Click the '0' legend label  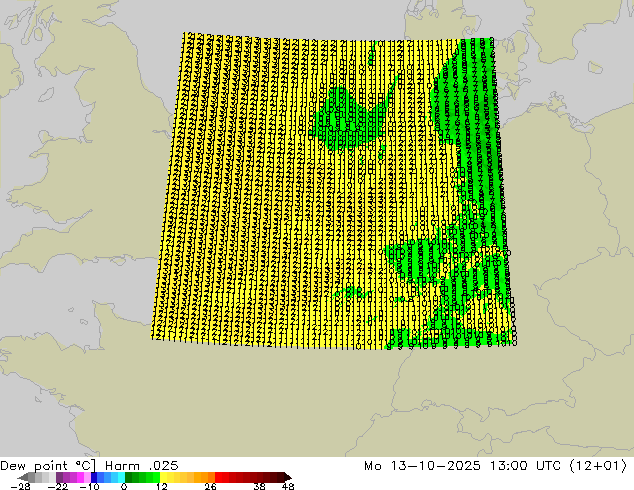point(124,486)
